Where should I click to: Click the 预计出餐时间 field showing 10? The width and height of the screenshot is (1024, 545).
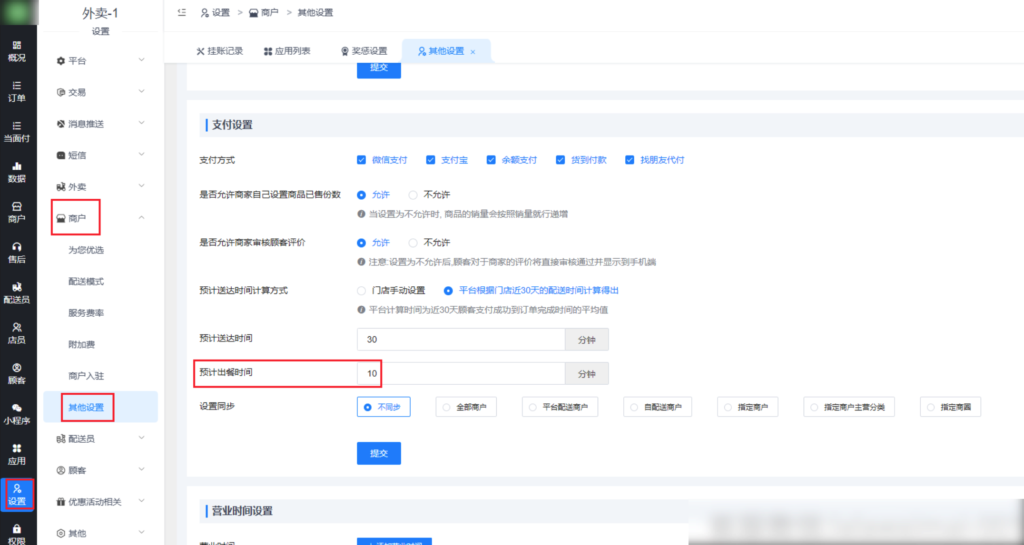(x=461, y=373)
